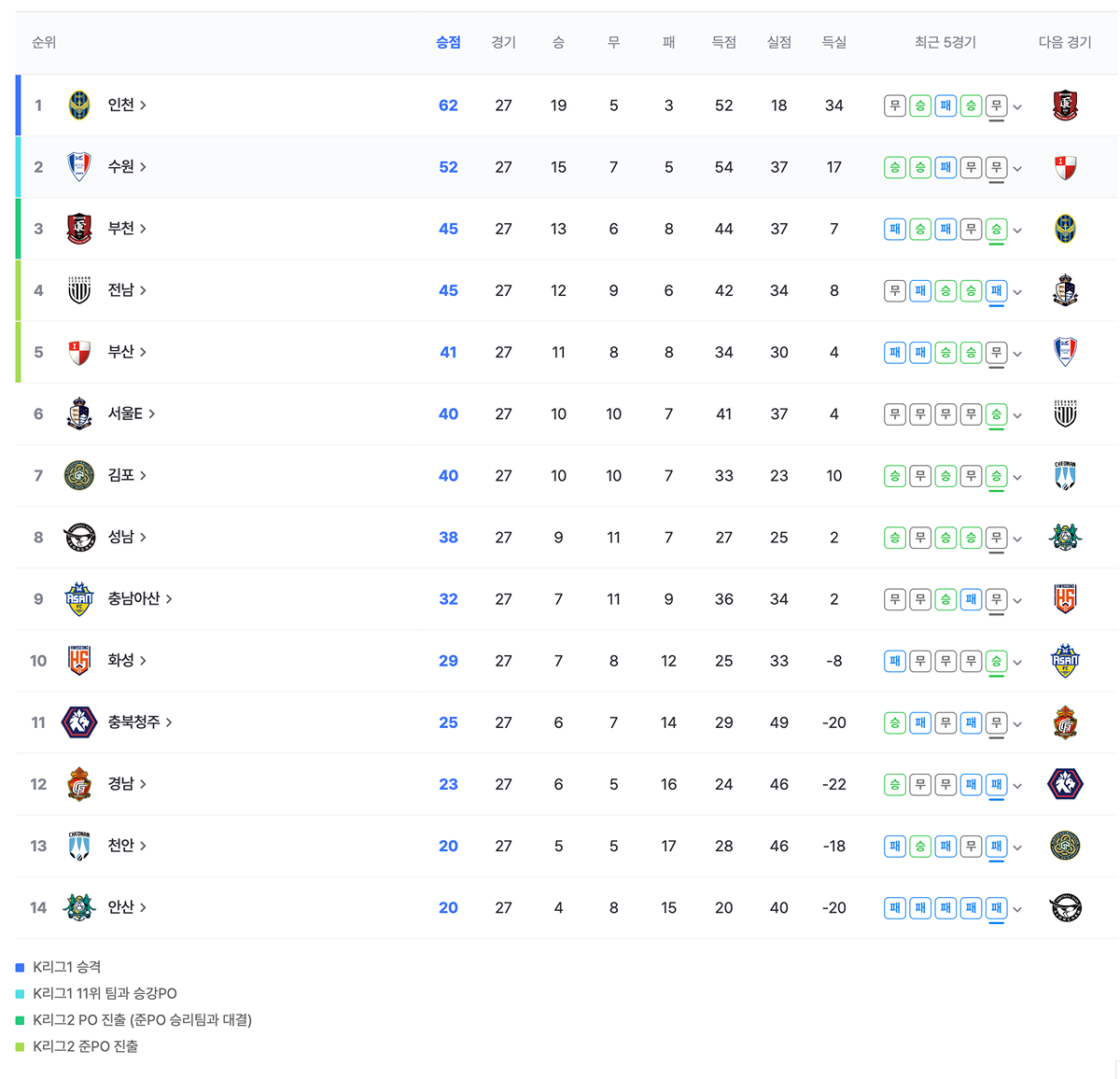Viewport: 1120px width, 1079px height.
Task: Expand recent 5 matches for Incheon
Action: pos(1017,106)
